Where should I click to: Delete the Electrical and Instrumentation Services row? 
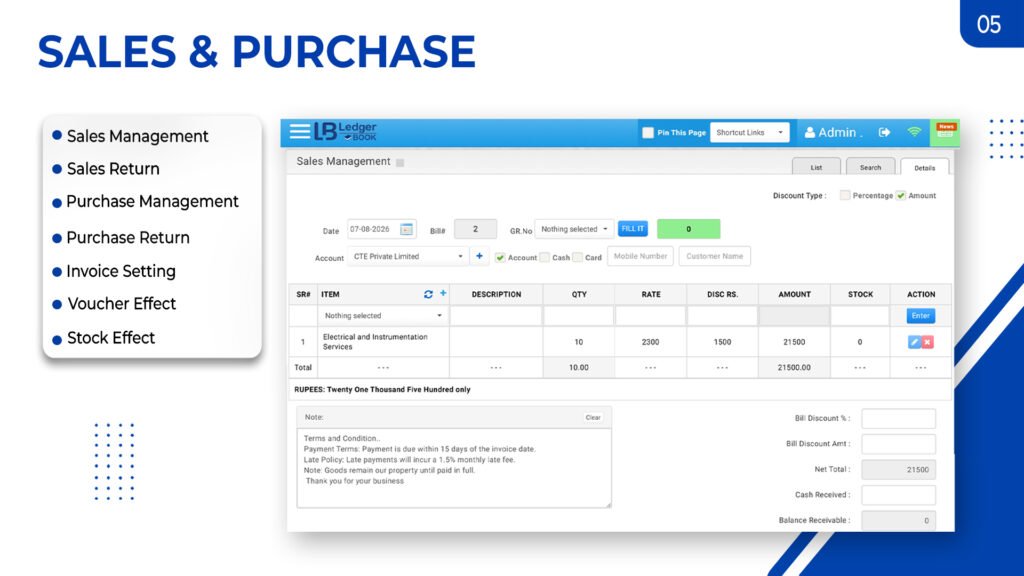point(927,342)
